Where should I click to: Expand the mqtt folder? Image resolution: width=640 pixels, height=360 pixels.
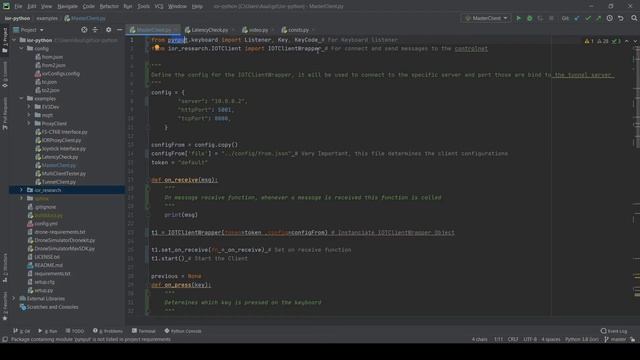click(x=29, y=115)
